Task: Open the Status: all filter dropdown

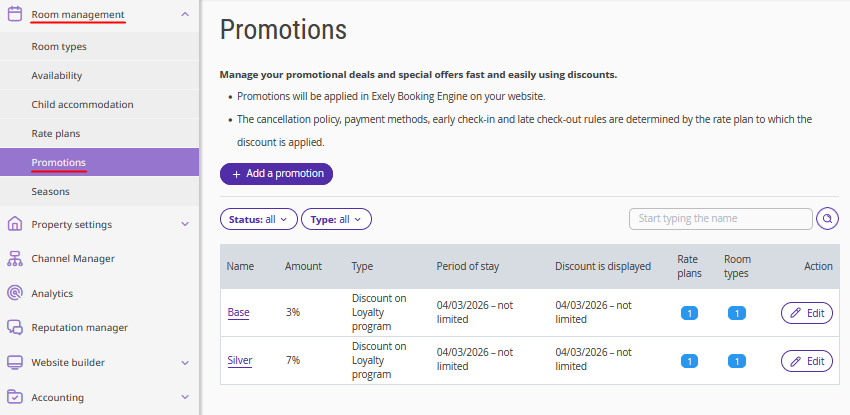Action: (x=258, y=219)
